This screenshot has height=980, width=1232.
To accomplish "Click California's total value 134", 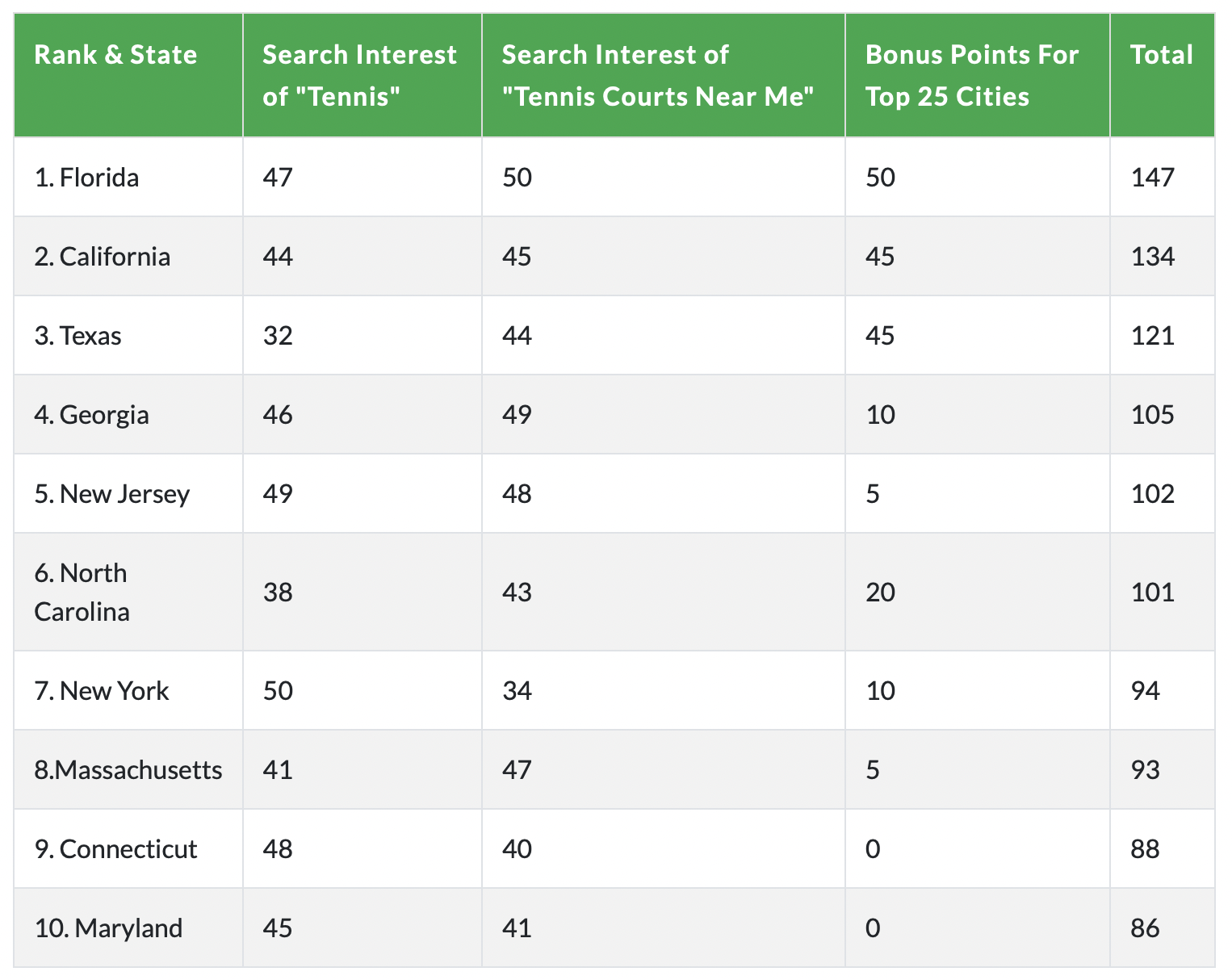I will click(x=1153, y=256).
